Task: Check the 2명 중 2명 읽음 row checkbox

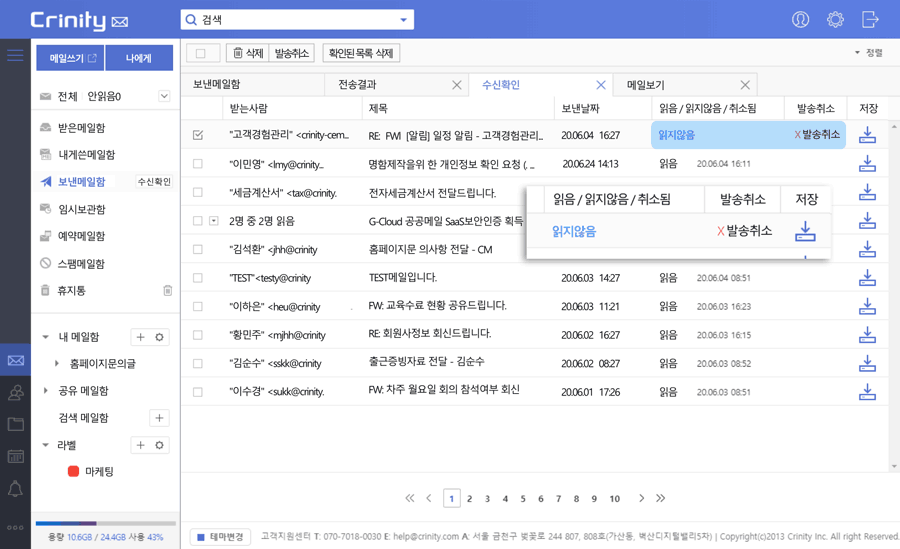Action: coord(198,221)
